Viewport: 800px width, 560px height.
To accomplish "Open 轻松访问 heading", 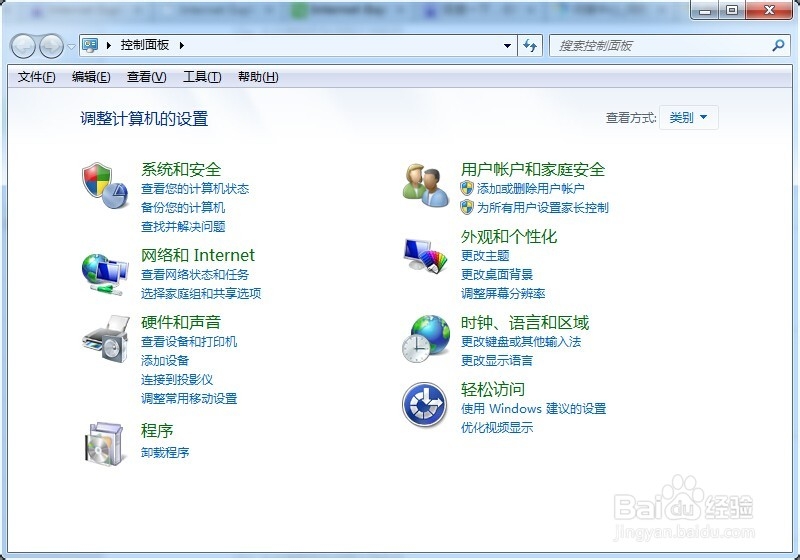I will (492, 390).
